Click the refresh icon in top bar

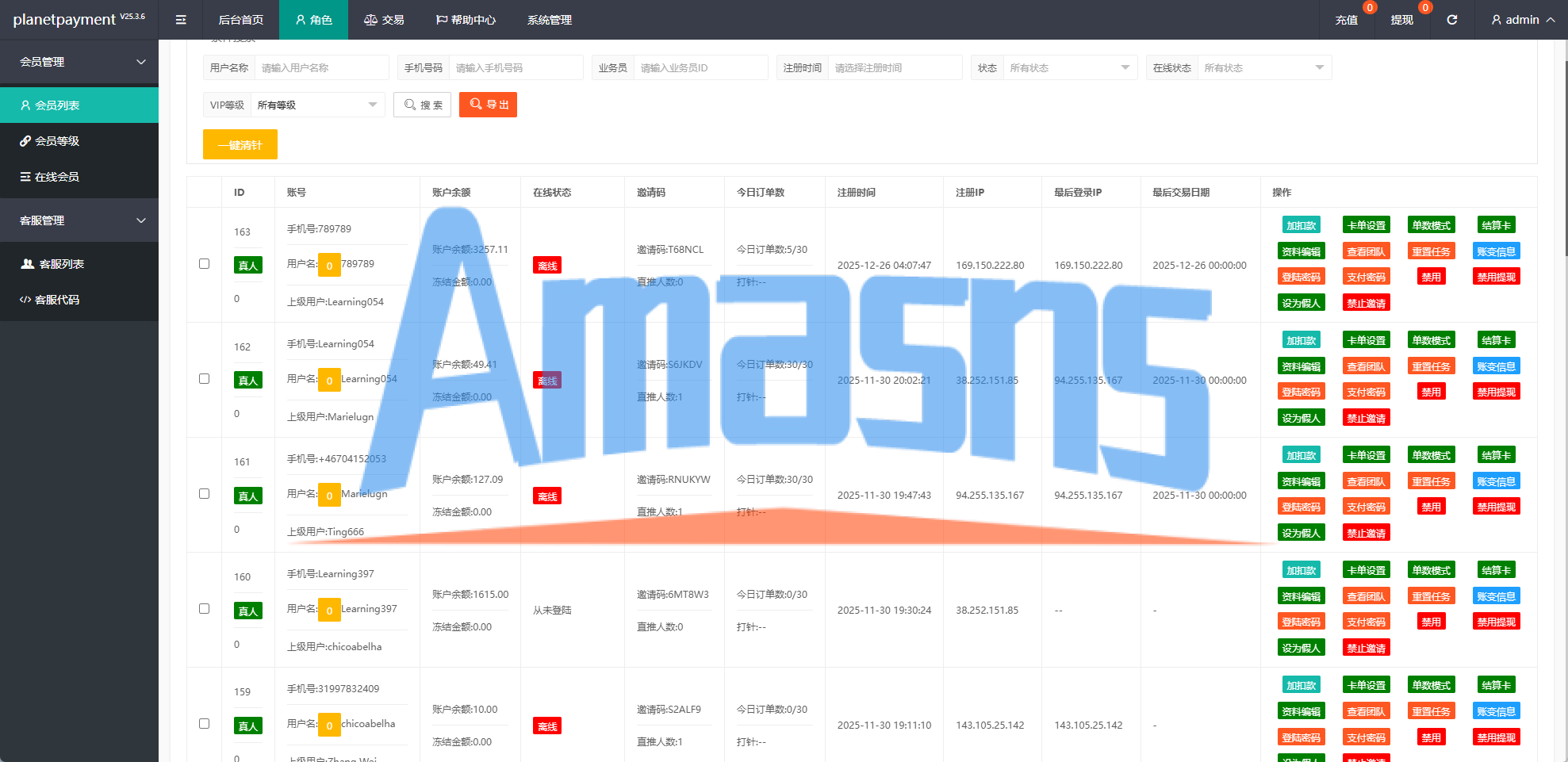(1451, 20)
